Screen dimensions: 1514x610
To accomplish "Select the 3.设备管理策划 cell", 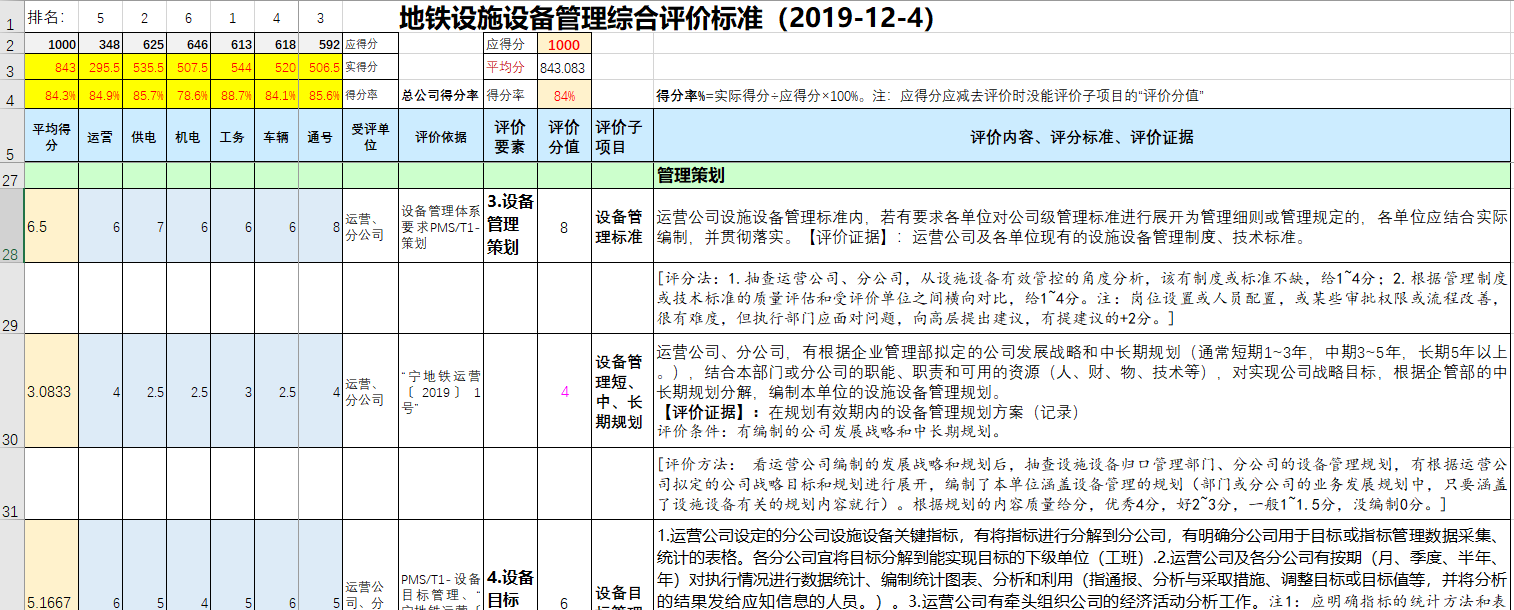I will pyautogui.click(x=511, y=226).
